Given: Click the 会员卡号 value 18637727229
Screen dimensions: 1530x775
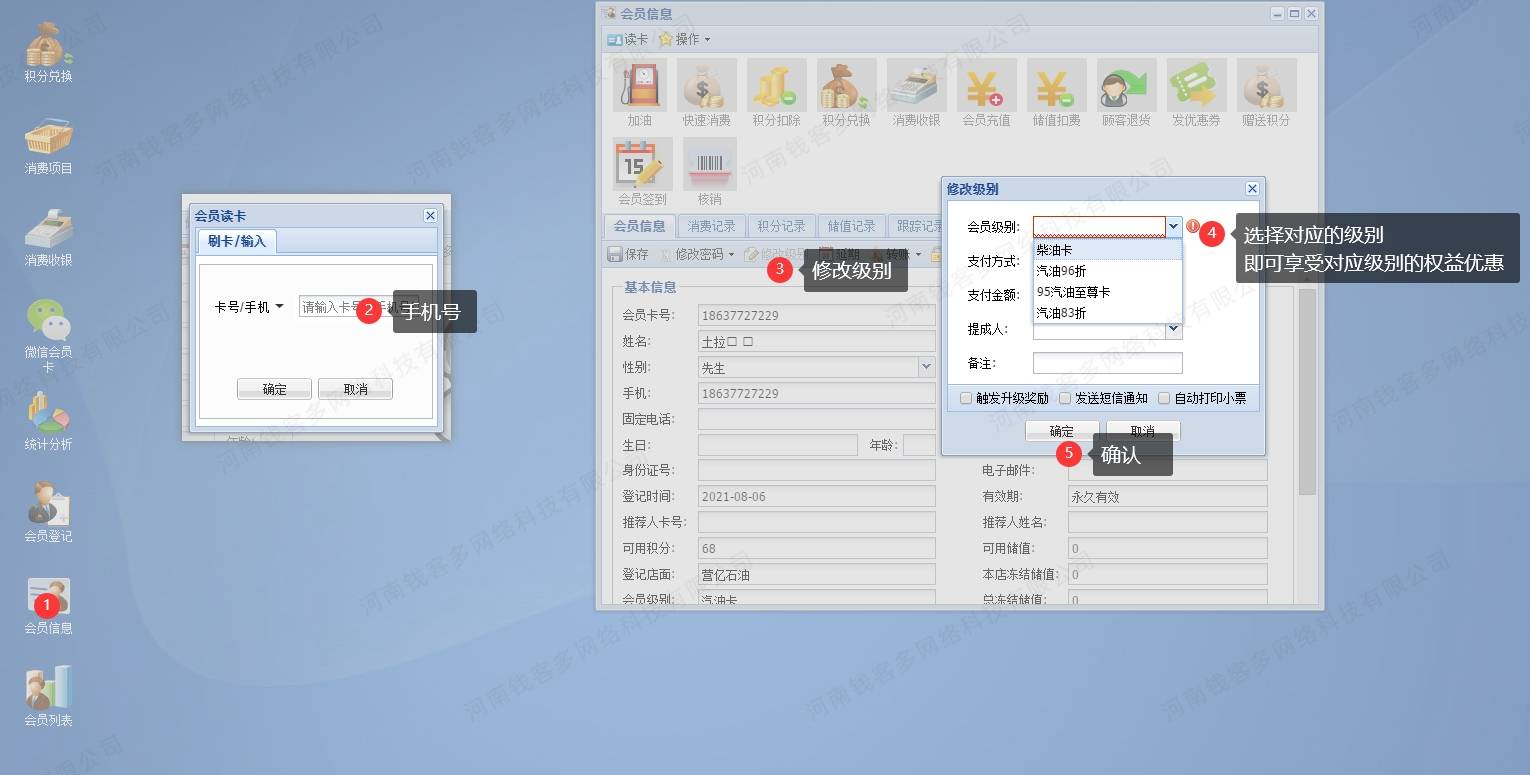Looking at the screenshot, I should click(816, 315).
